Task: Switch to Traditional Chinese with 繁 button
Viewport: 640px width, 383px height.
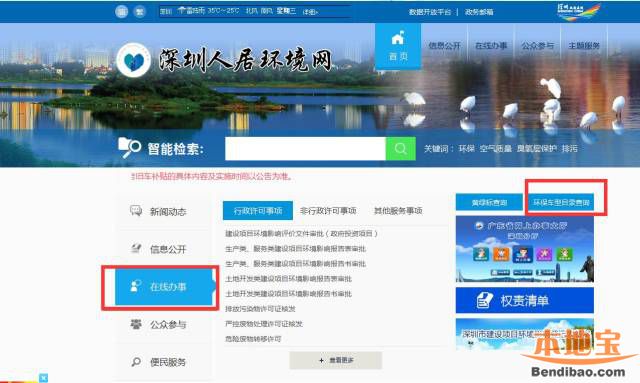Action: click(140, 11)
